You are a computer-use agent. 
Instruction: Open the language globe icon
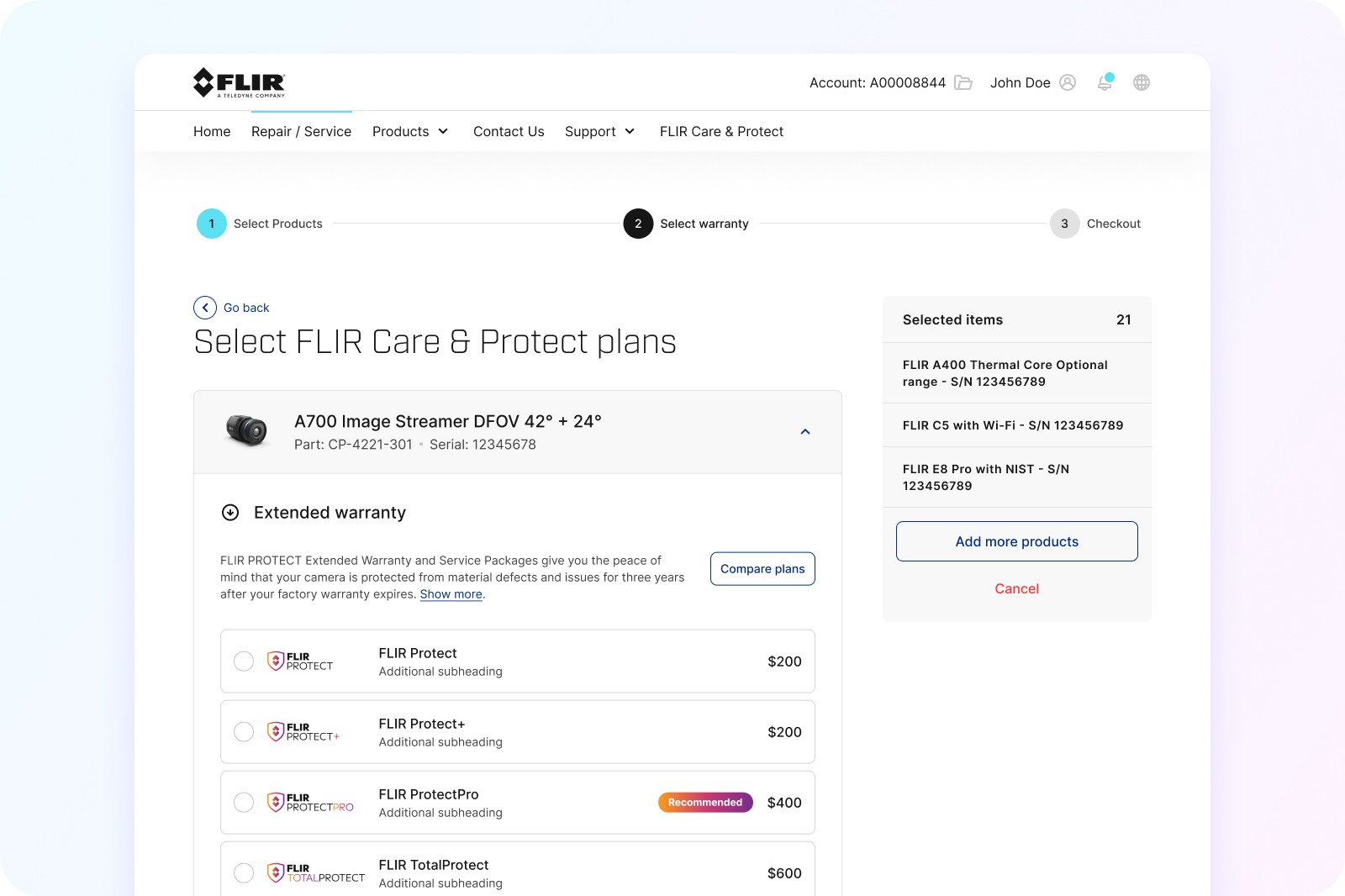pos(1142,82)
